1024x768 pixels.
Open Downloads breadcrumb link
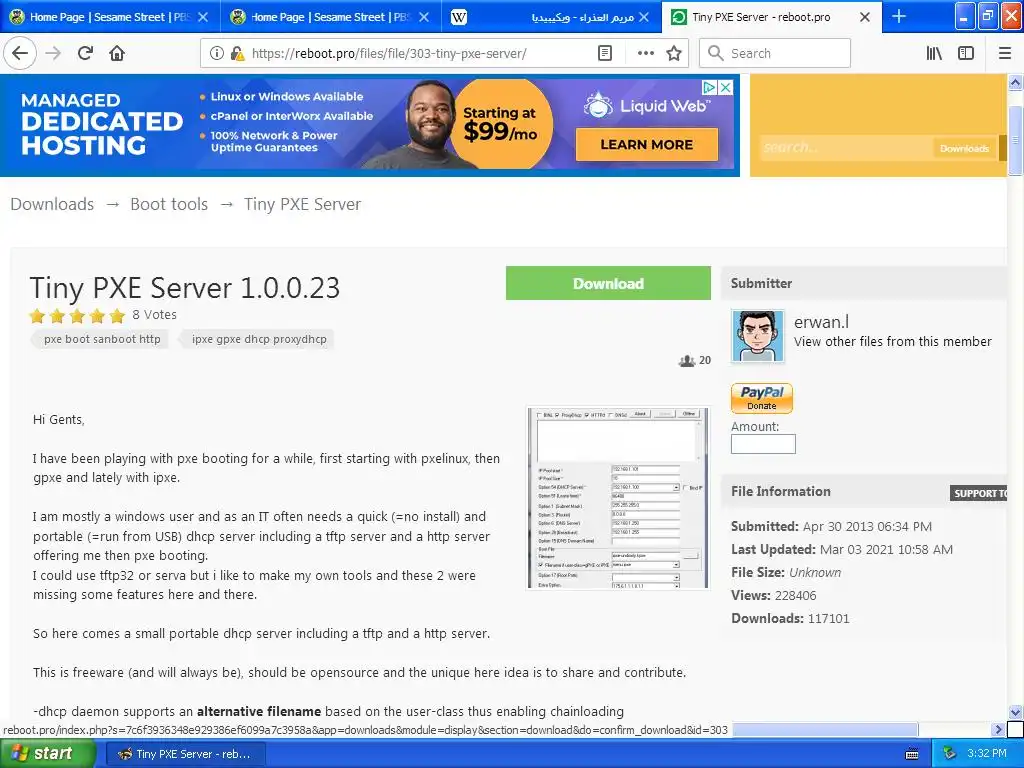click(x=52, y=204)
